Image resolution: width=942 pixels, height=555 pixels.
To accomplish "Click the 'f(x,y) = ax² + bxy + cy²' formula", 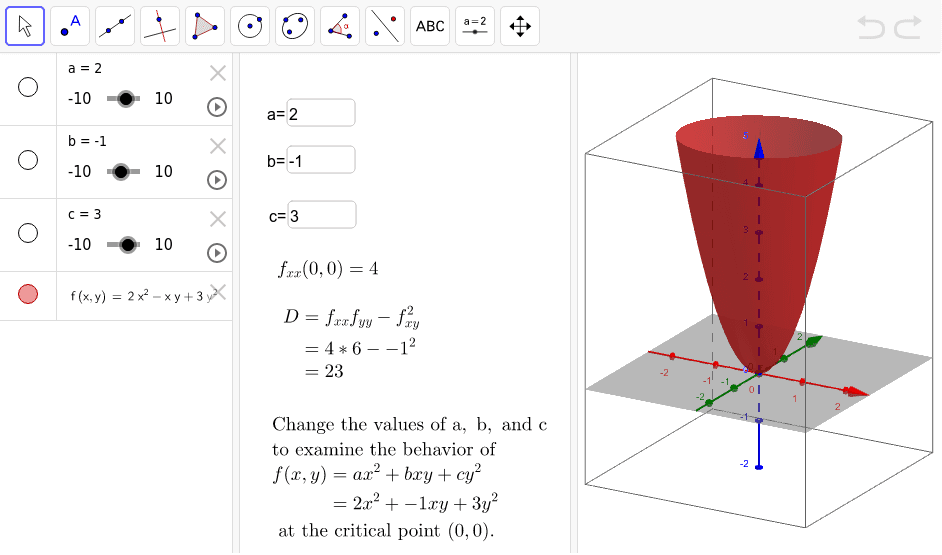I will [x=377, y=475].
